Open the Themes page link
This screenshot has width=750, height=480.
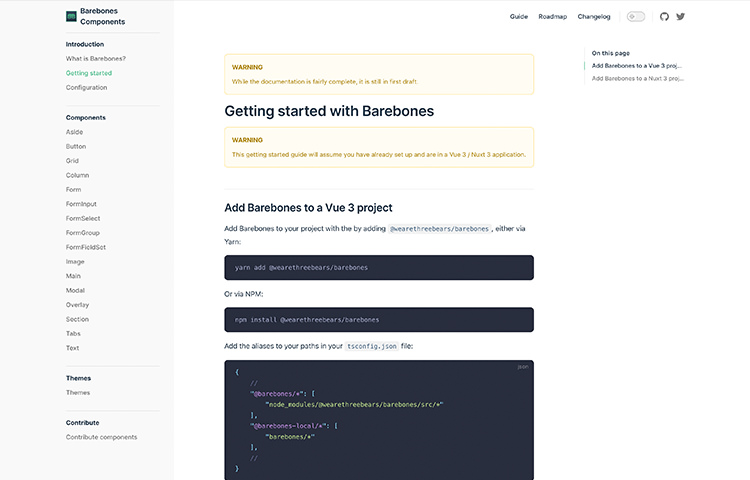pyautogui.click(x=78, y=393)
